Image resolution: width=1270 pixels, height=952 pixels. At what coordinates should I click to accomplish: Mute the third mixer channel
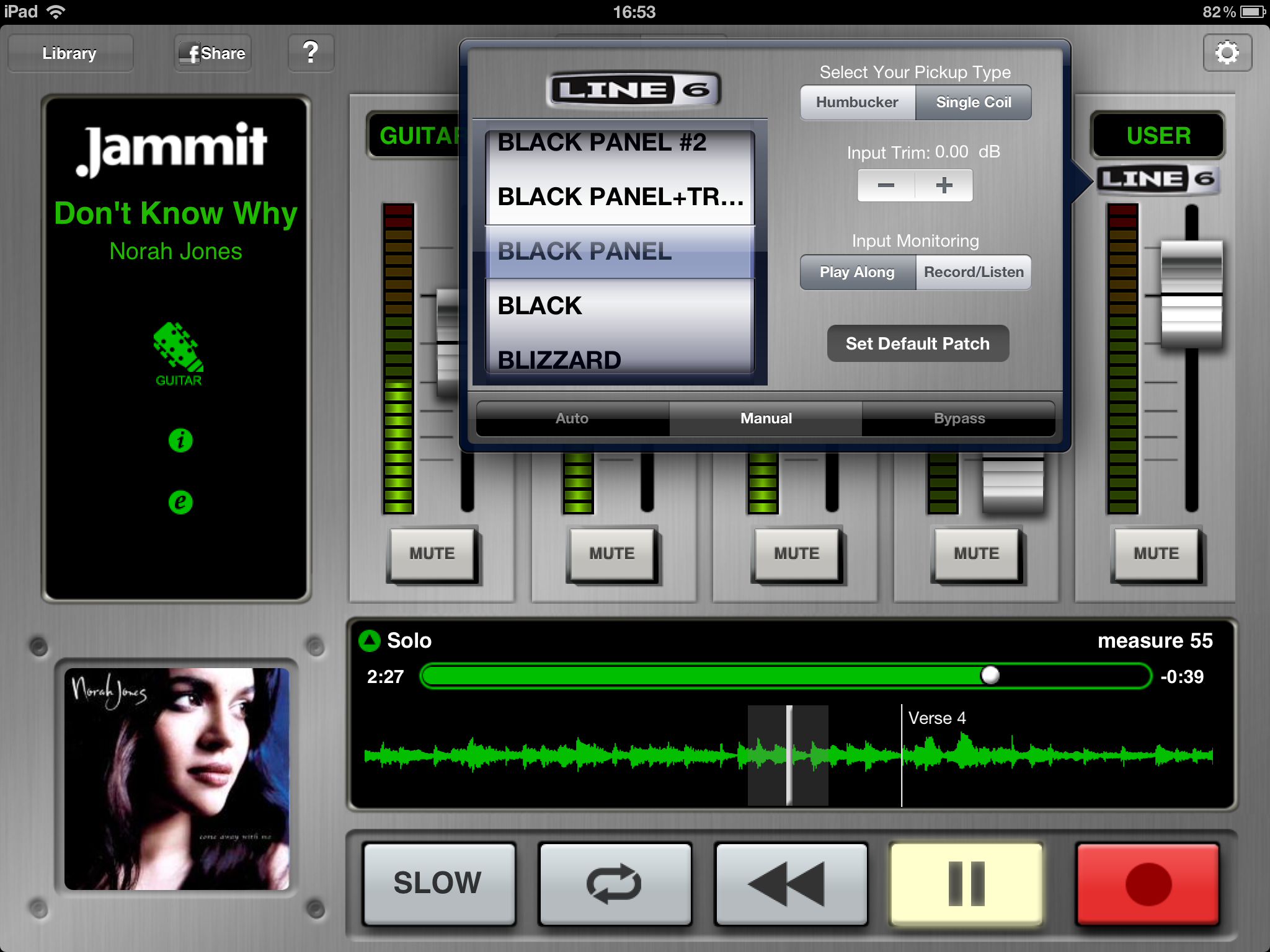pyautogui.click(x=797, y=554)
